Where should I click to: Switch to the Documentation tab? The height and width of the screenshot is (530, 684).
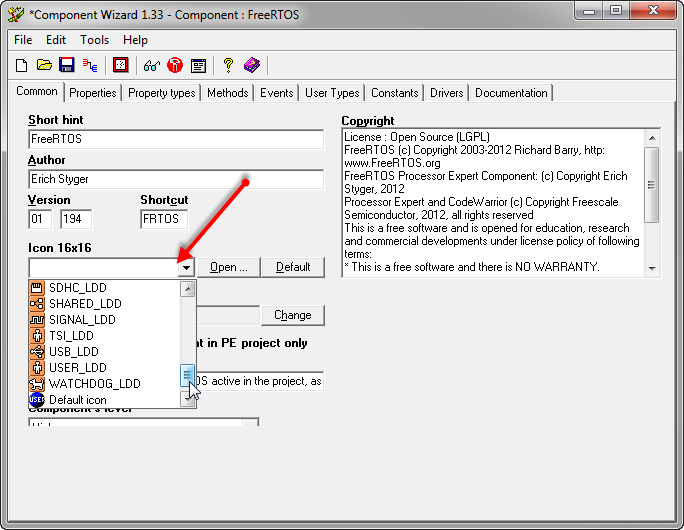tap(511, 93)
